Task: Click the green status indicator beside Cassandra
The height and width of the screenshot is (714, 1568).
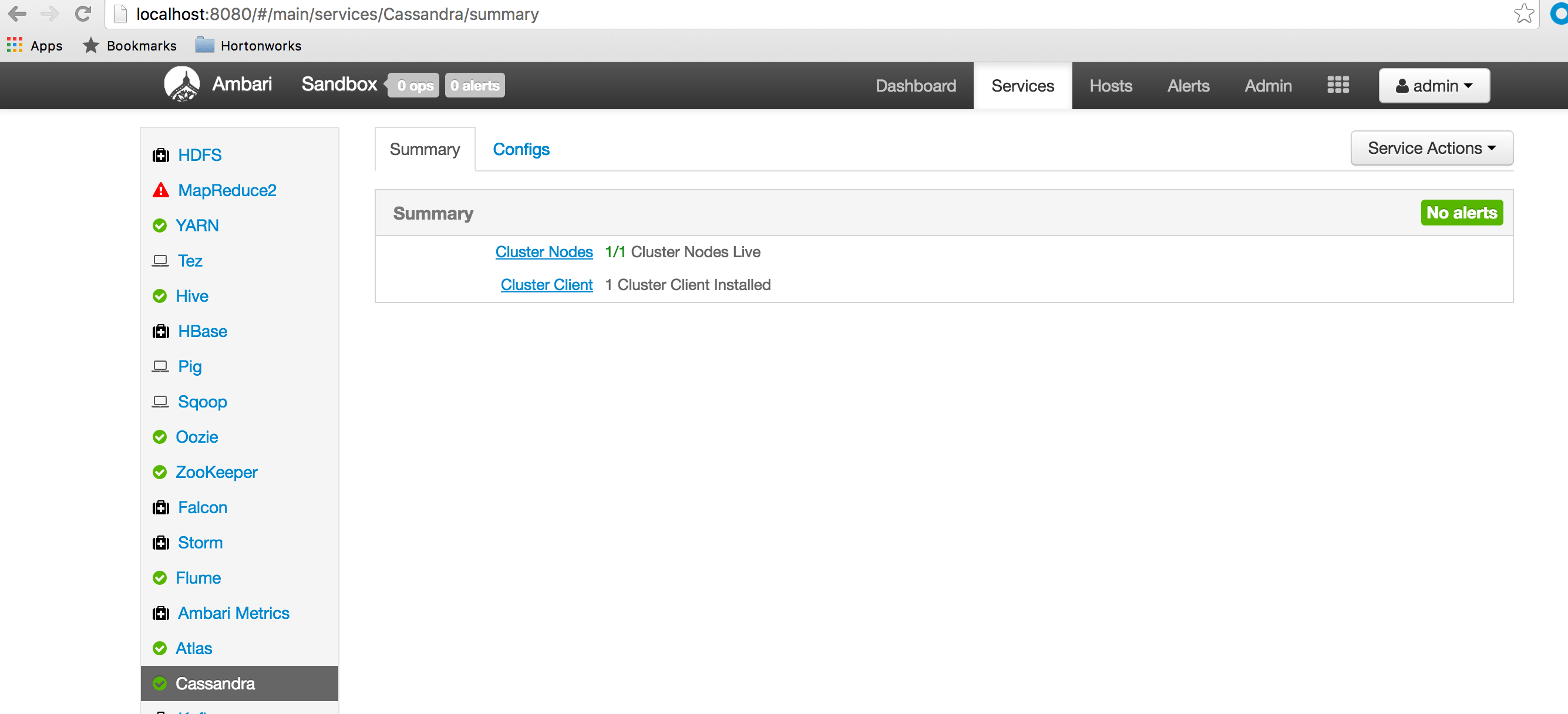Action: pyautogui.click(x=160, y=683)
